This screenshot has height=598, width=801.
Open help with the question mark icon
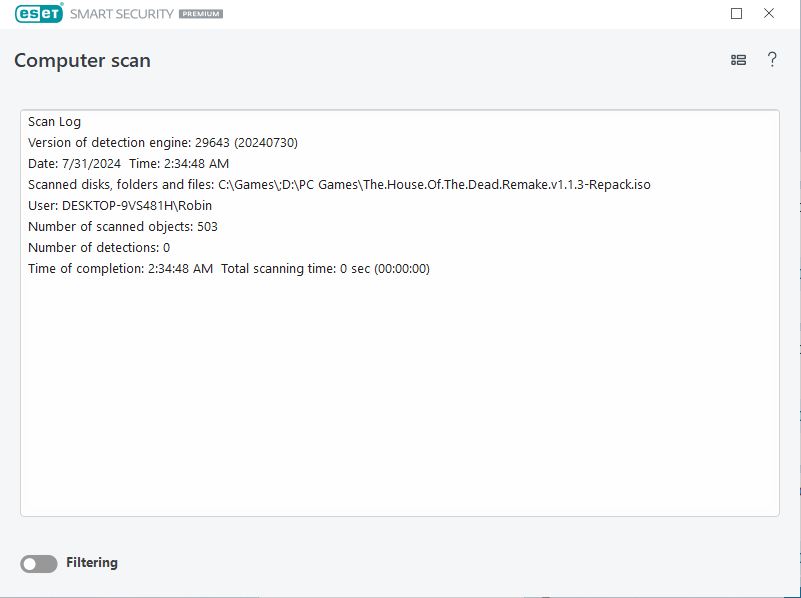pyautogui.click(x=772, y=60)
